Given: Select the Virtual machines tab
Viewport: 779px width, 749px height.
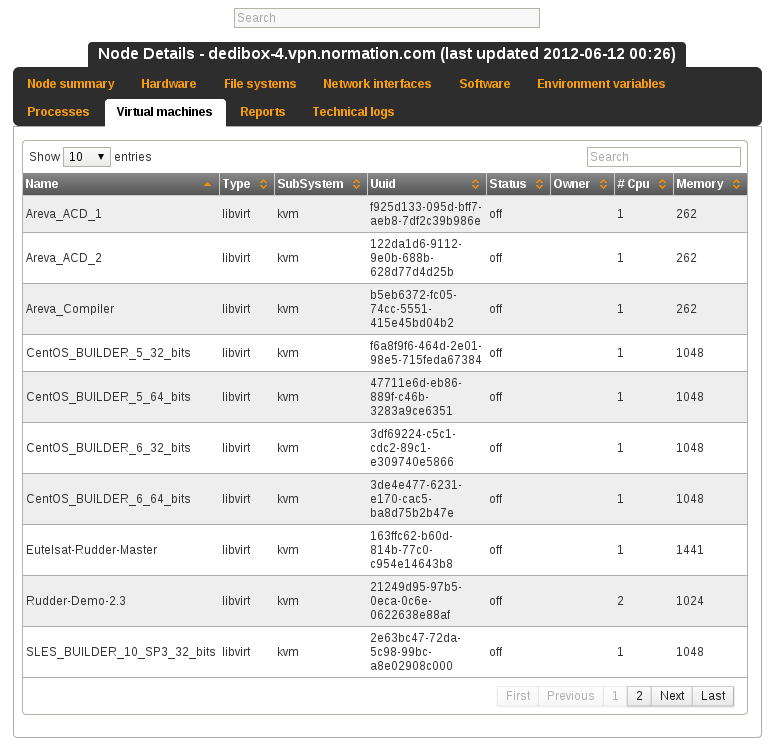Looking at the screenshot, I should tap(164, 112).
